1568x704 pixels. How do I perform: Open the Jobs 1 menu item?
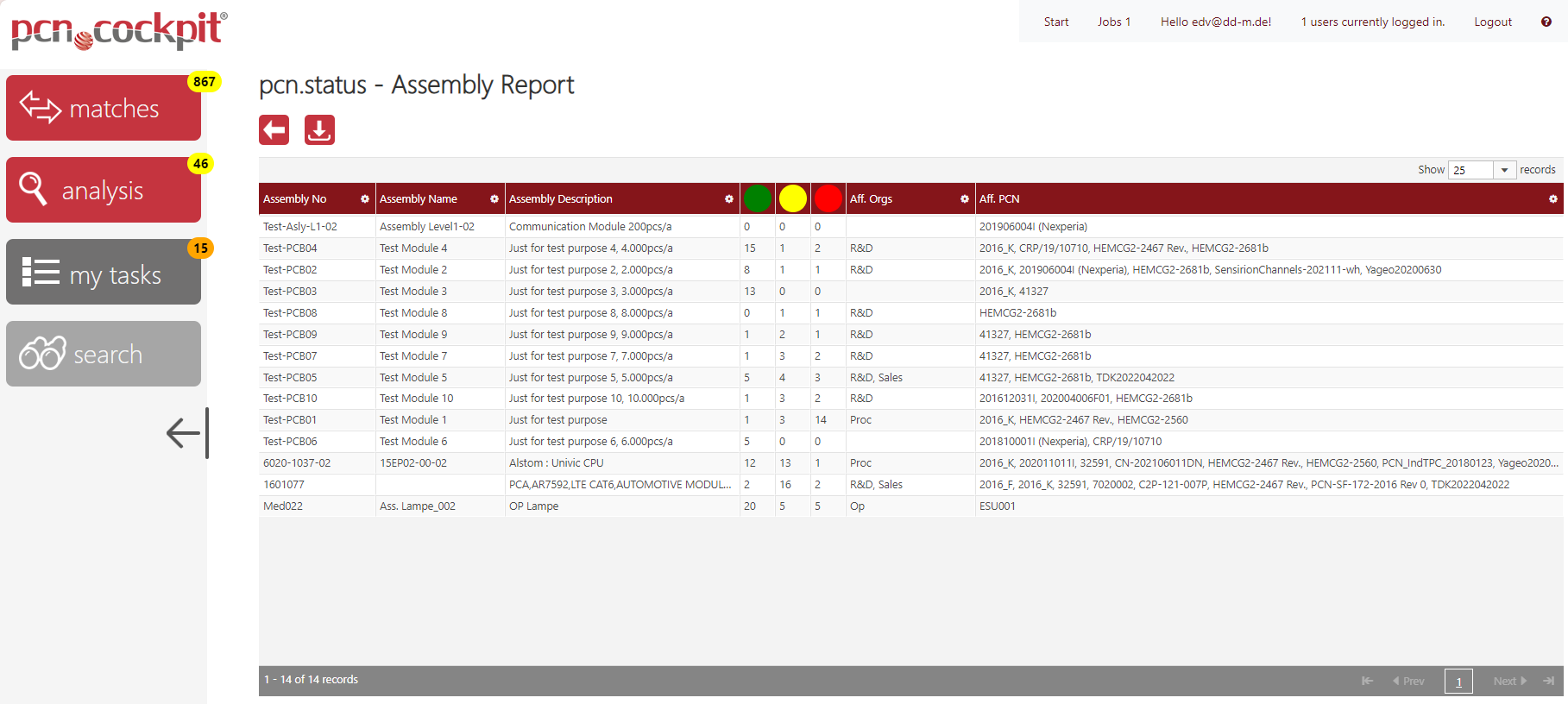click(1114, 22)
